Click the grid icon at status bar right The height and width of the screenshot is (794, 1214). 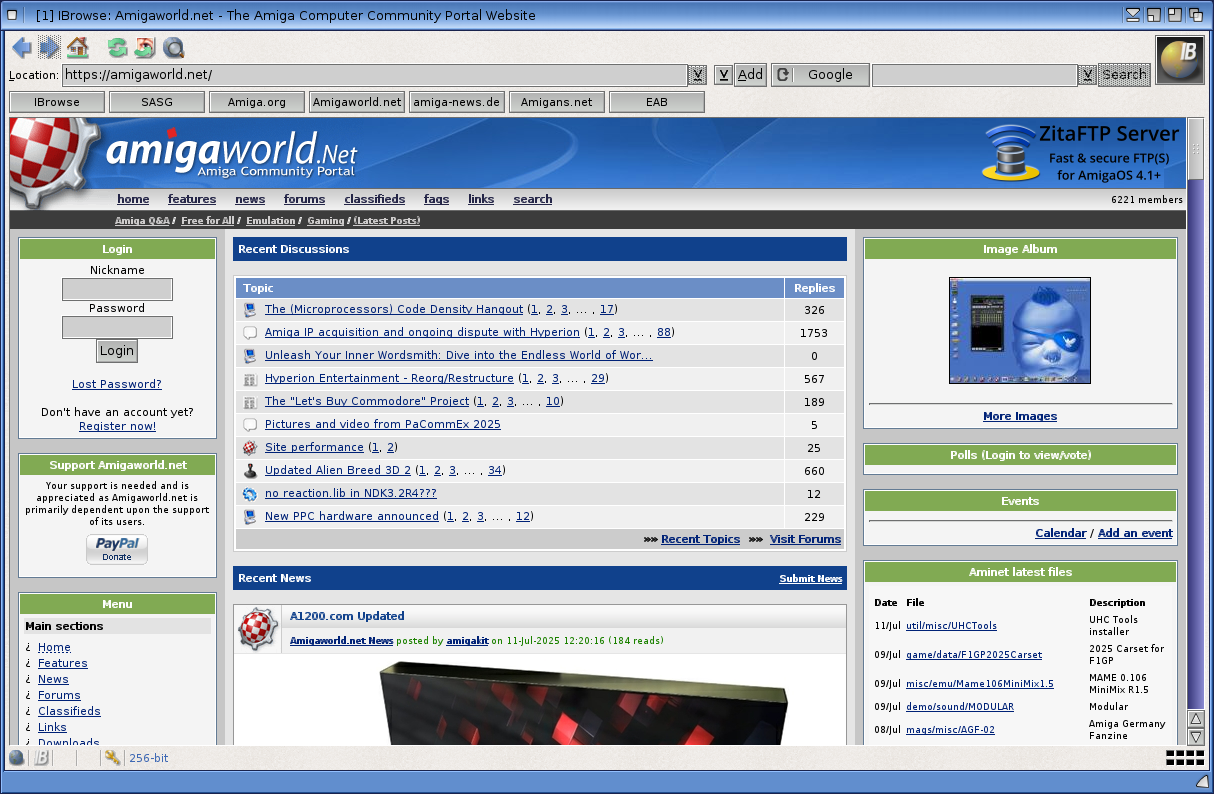coord(1184,758)
